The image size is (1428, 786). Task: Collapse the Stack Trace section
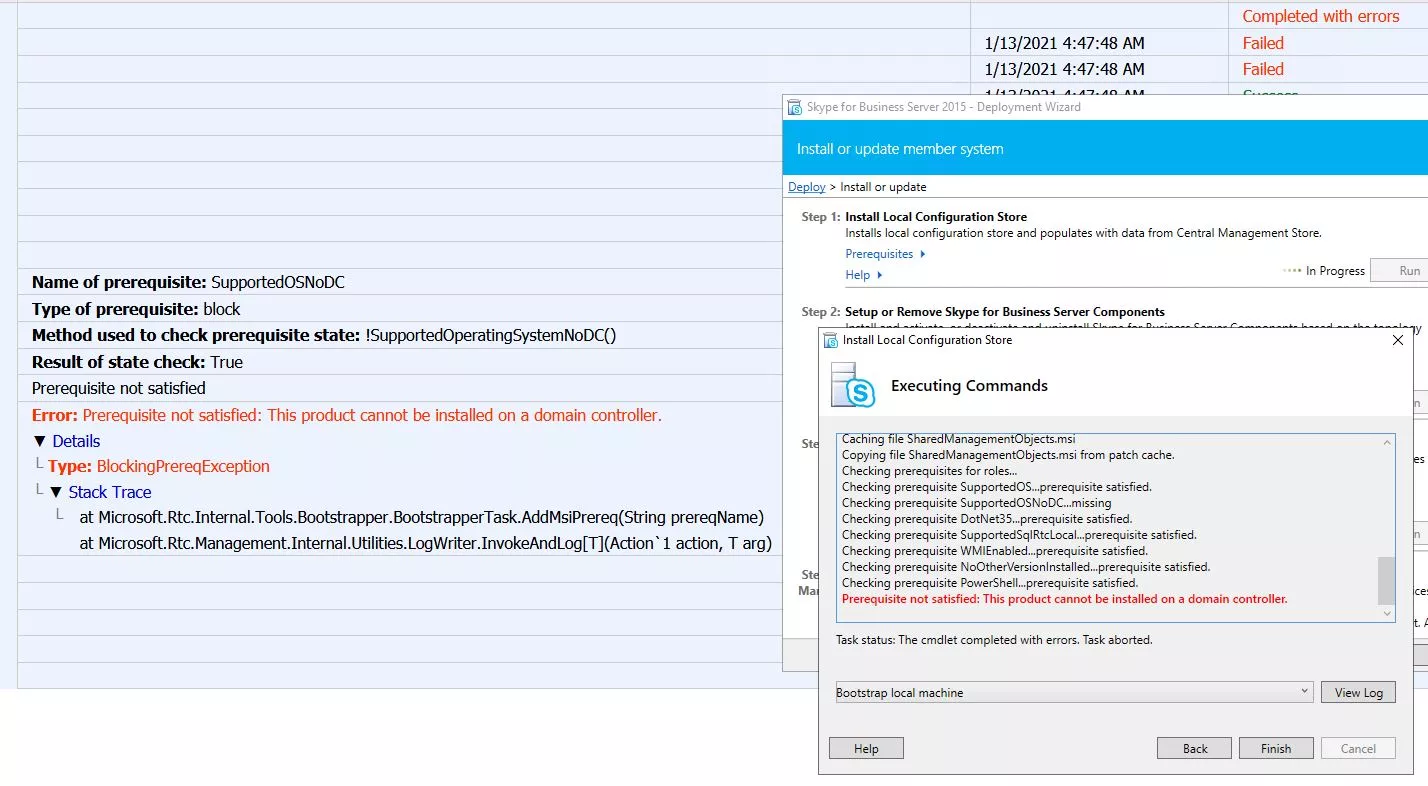coord(57,492)
